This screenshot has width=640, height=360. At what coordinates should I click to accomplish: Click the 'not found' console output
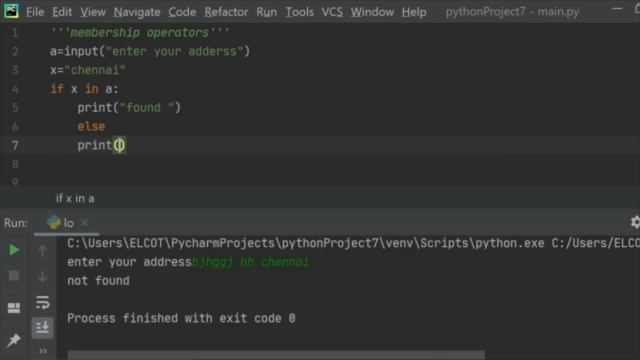pos(98,281)
